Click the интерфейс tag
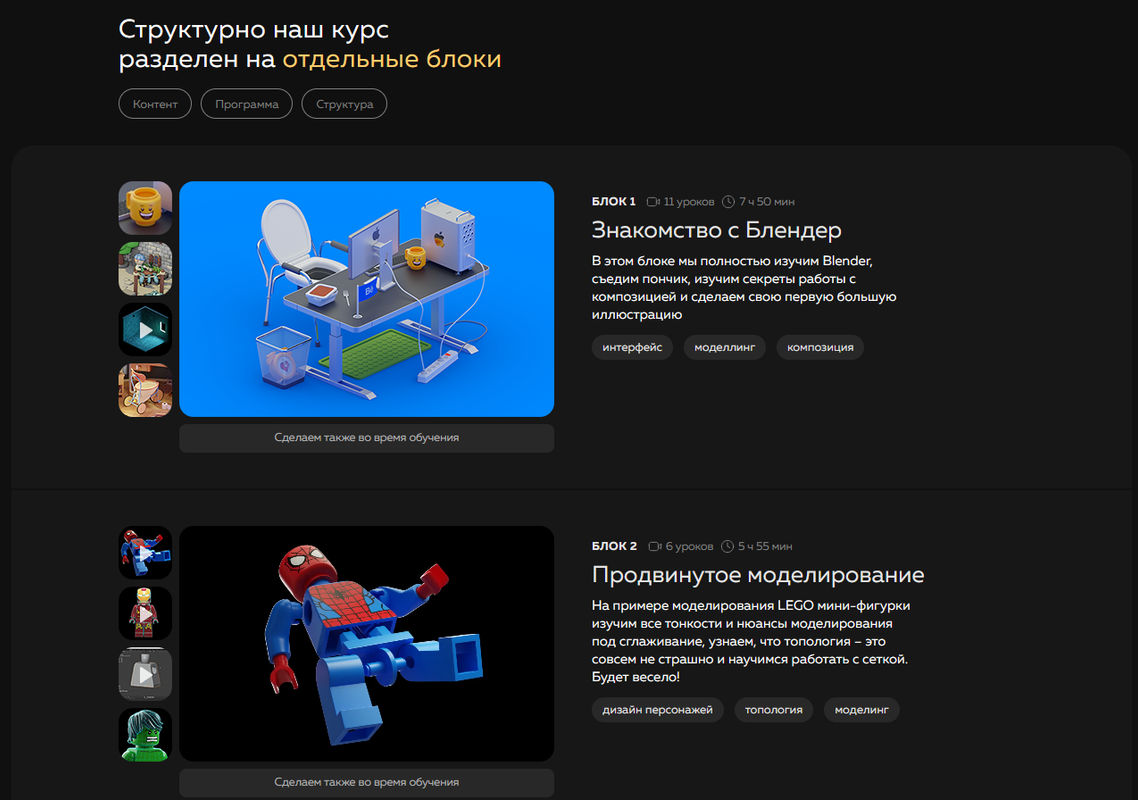The height and width of the screenshot is (800, 1138). [x=632, y=347]
